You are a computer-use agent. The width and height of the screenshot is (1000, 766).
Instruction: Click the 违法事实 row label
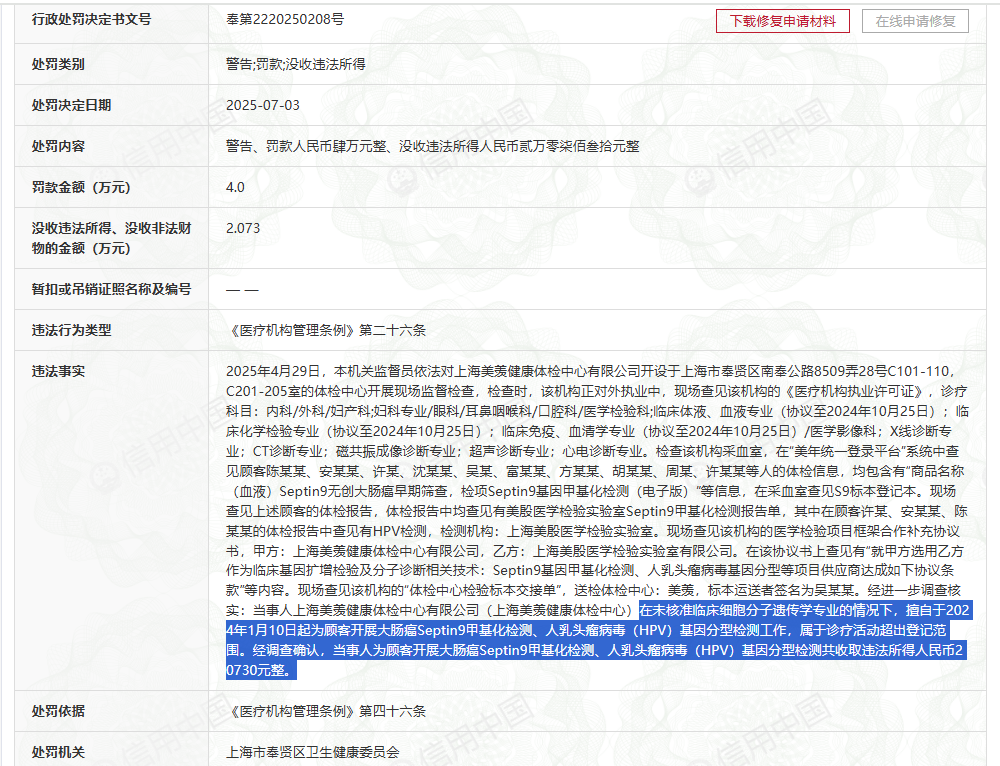pyautogui.click(x=58, y=371)
